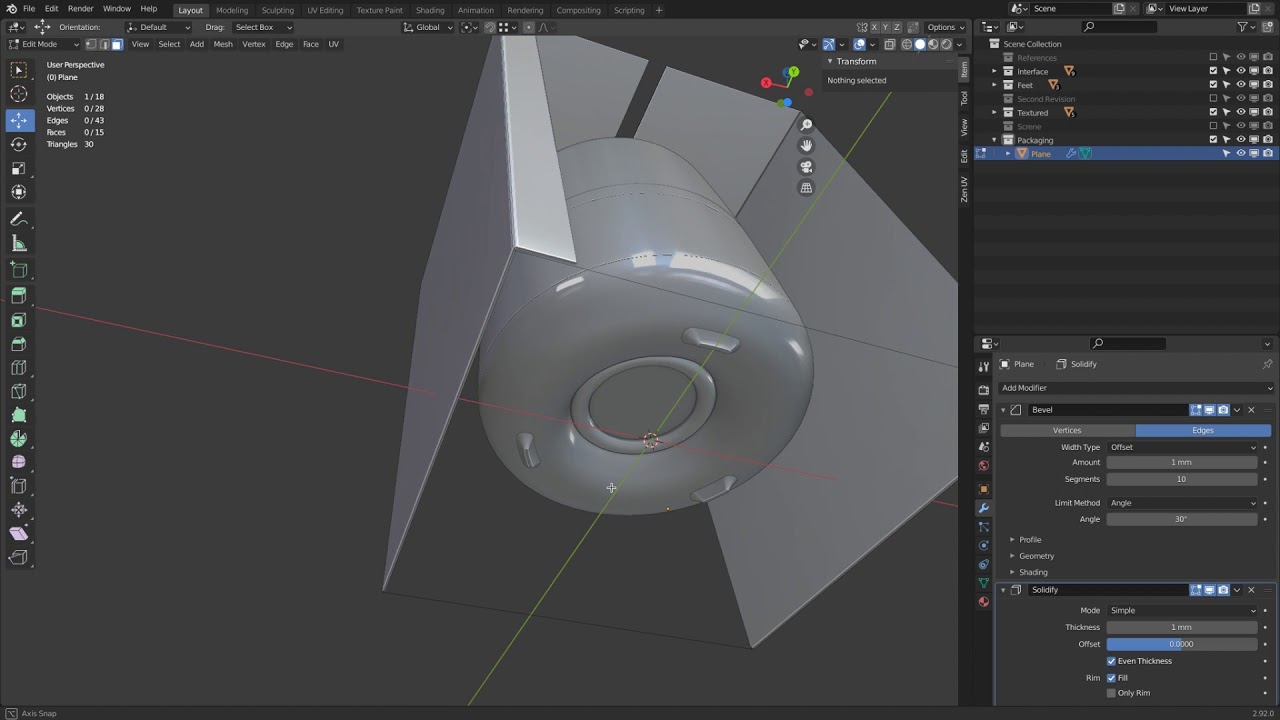Open the Add Modifier dropdown
Screen dimensions: 1280x720
pyautogui.click(x=1136, y=388)
